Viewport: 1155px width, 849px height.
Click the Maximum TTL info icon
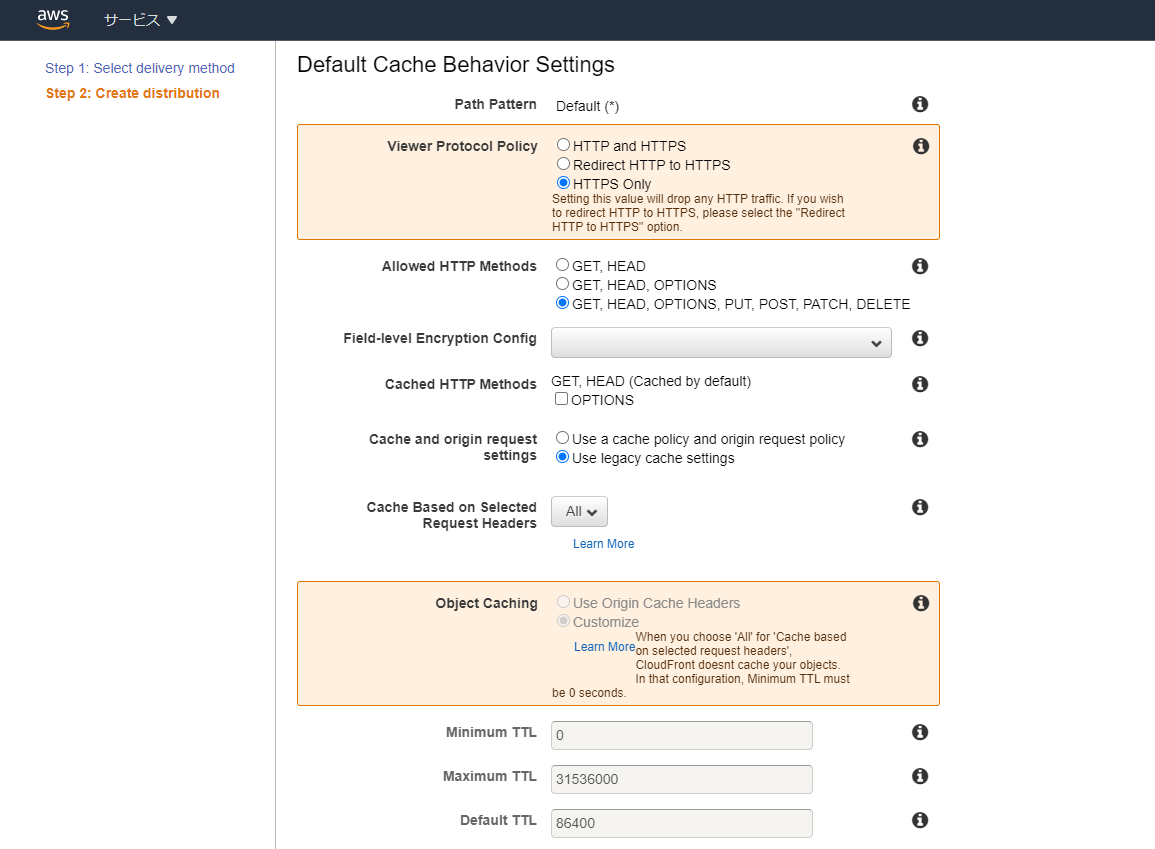pos(920,776)
